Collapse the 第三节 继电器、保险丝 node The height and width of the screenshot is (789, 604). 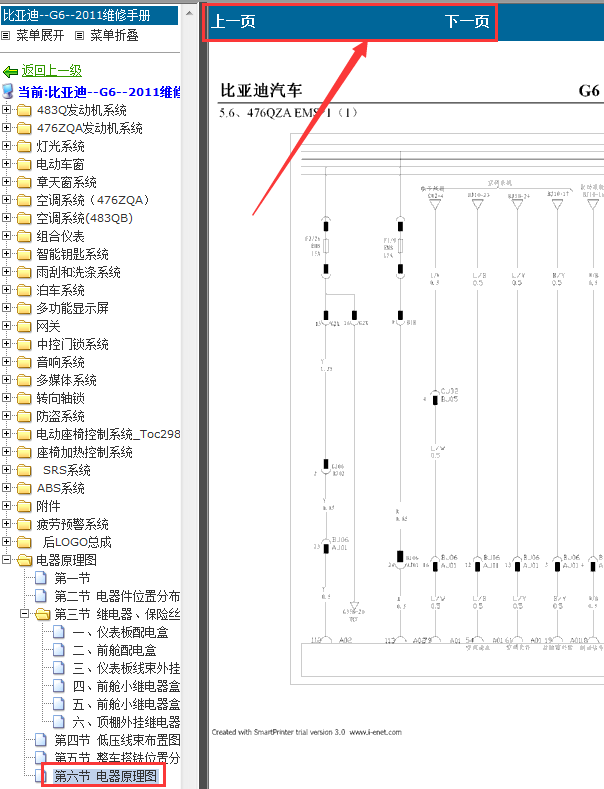(x=24, y=614)
